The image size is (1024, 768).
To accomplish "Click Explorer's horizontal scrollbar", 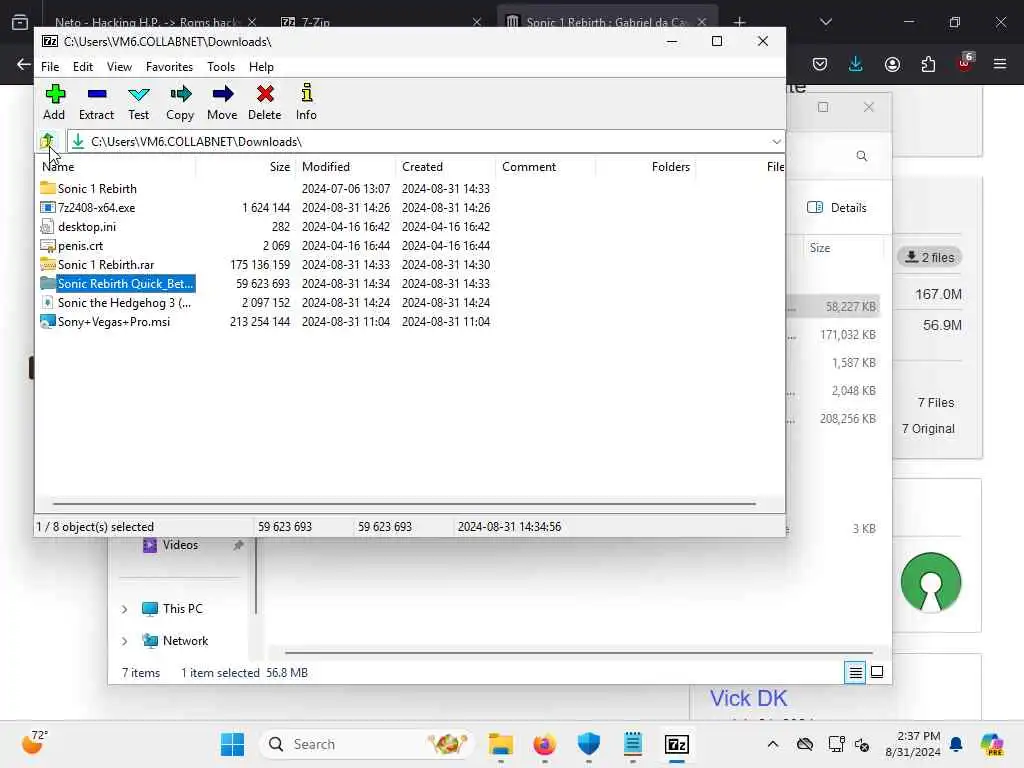I will tap(579, 652).
